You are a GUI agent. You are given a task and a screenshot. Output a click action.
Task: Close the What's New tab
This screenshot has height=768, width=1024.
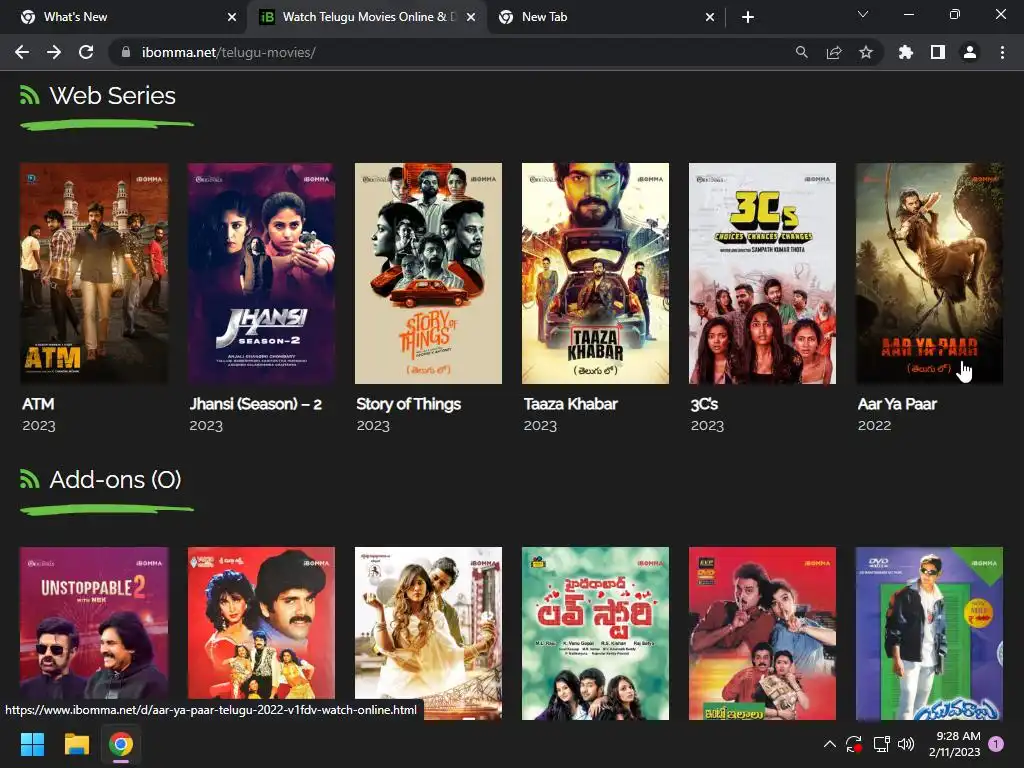pyautogui.click(x=232, y=17)
